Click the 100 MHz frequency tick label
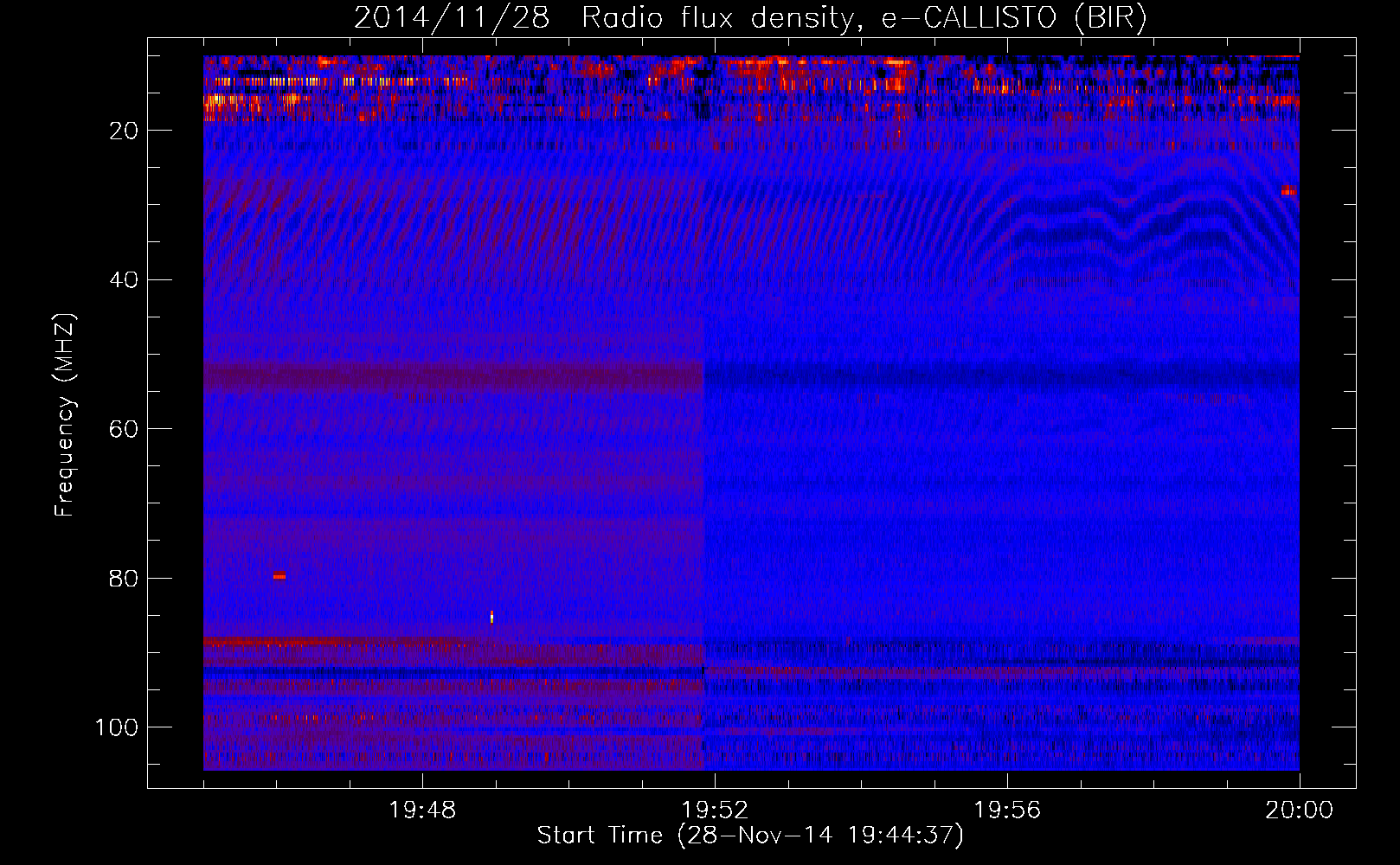1400x865 pixels. click(x=117, y=727)
